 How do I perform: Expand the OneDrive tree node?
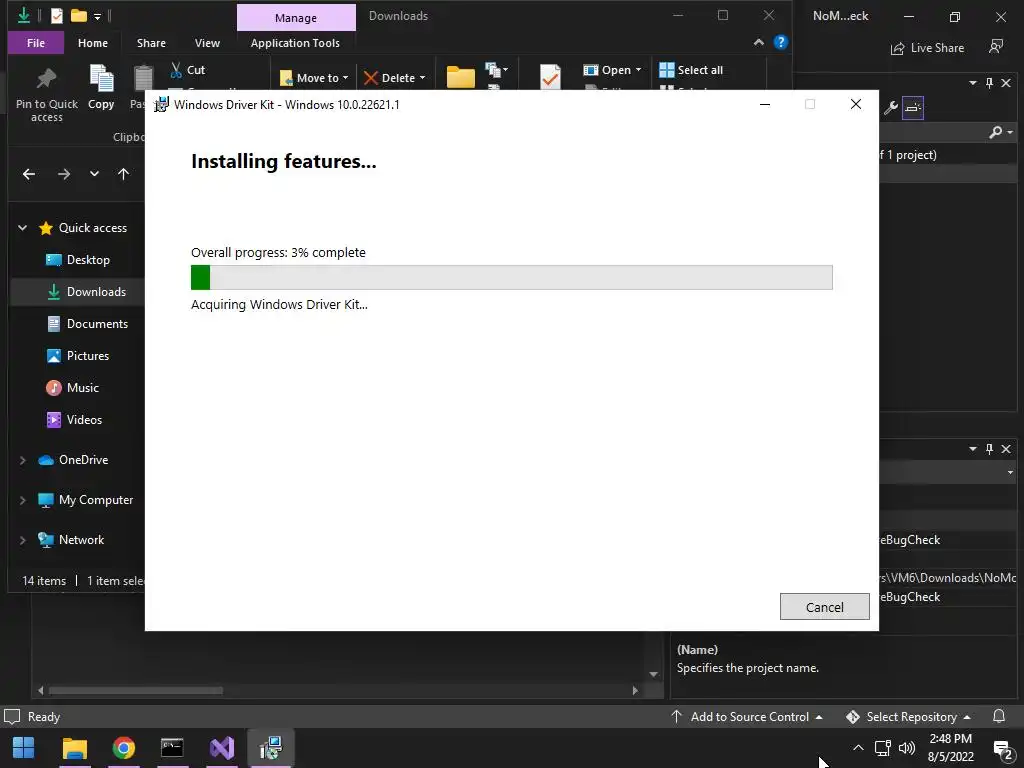(22, 460)
